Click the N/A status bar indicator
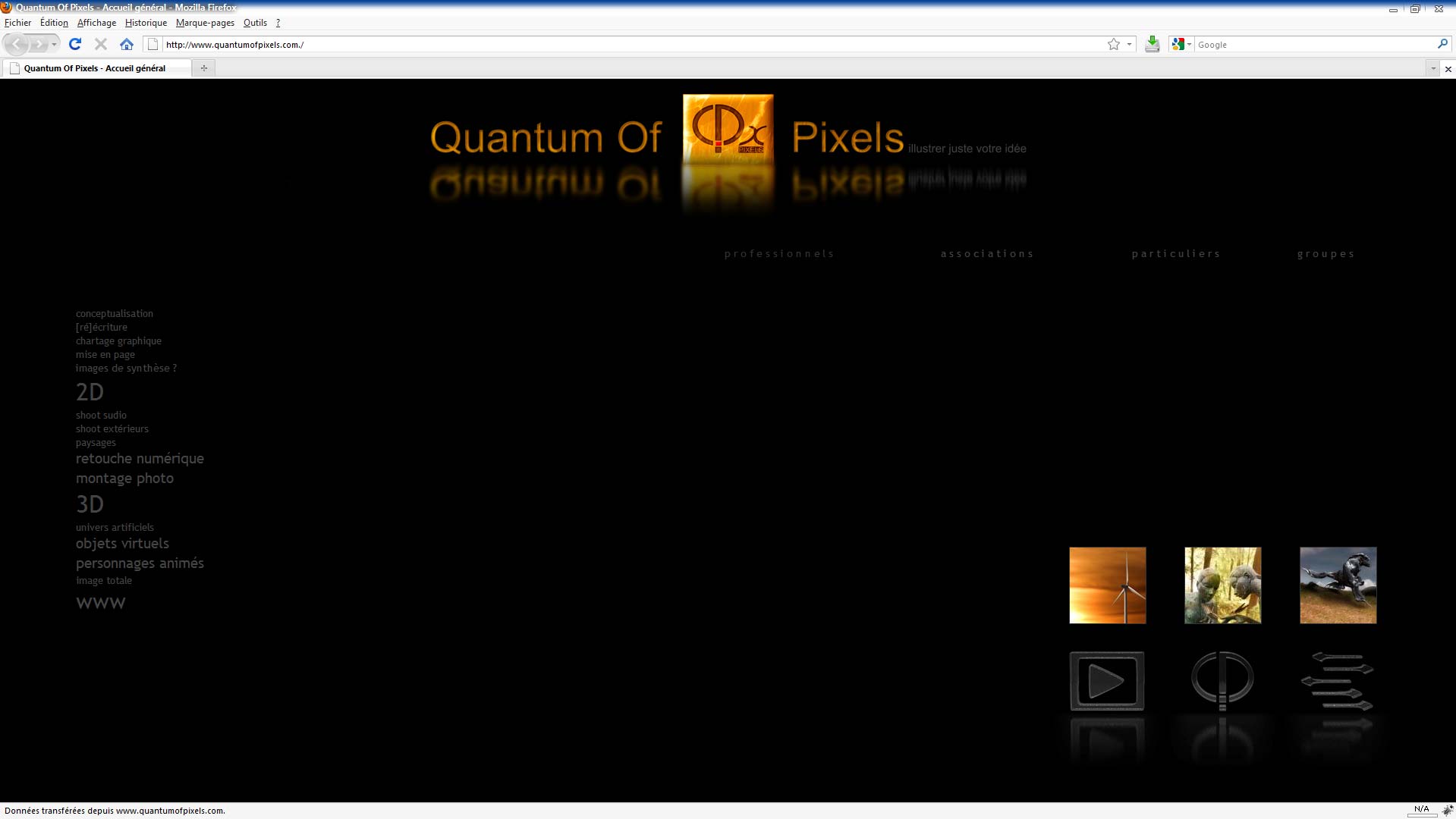Viewport: 1456px width, 819px height. click(1421, 809)
